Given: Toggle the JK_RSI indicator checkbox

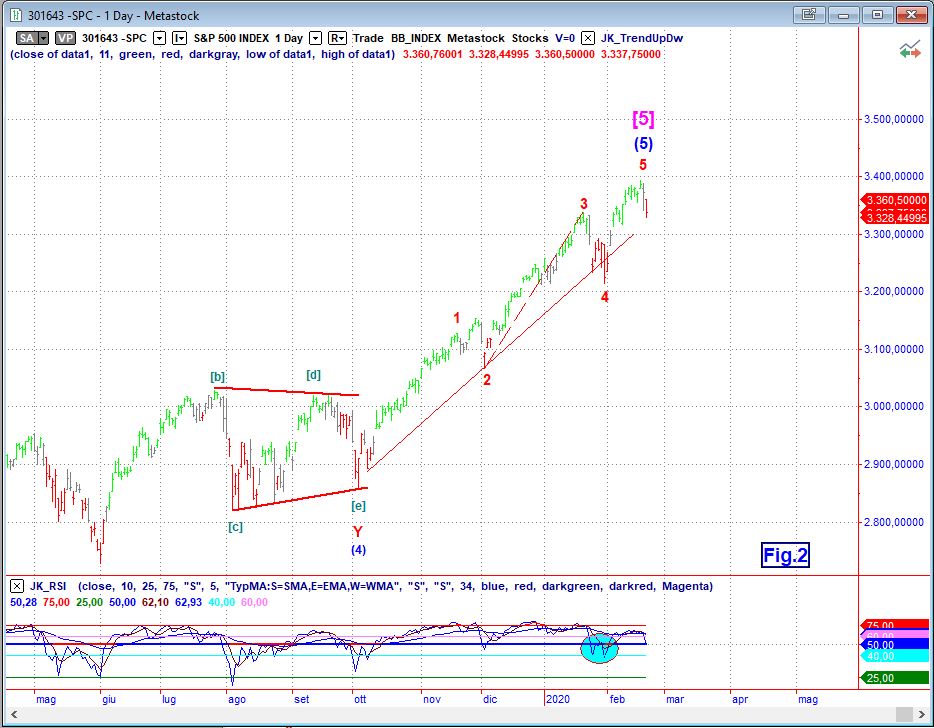Looking at the screenshot, I should (x=17, y=586).
